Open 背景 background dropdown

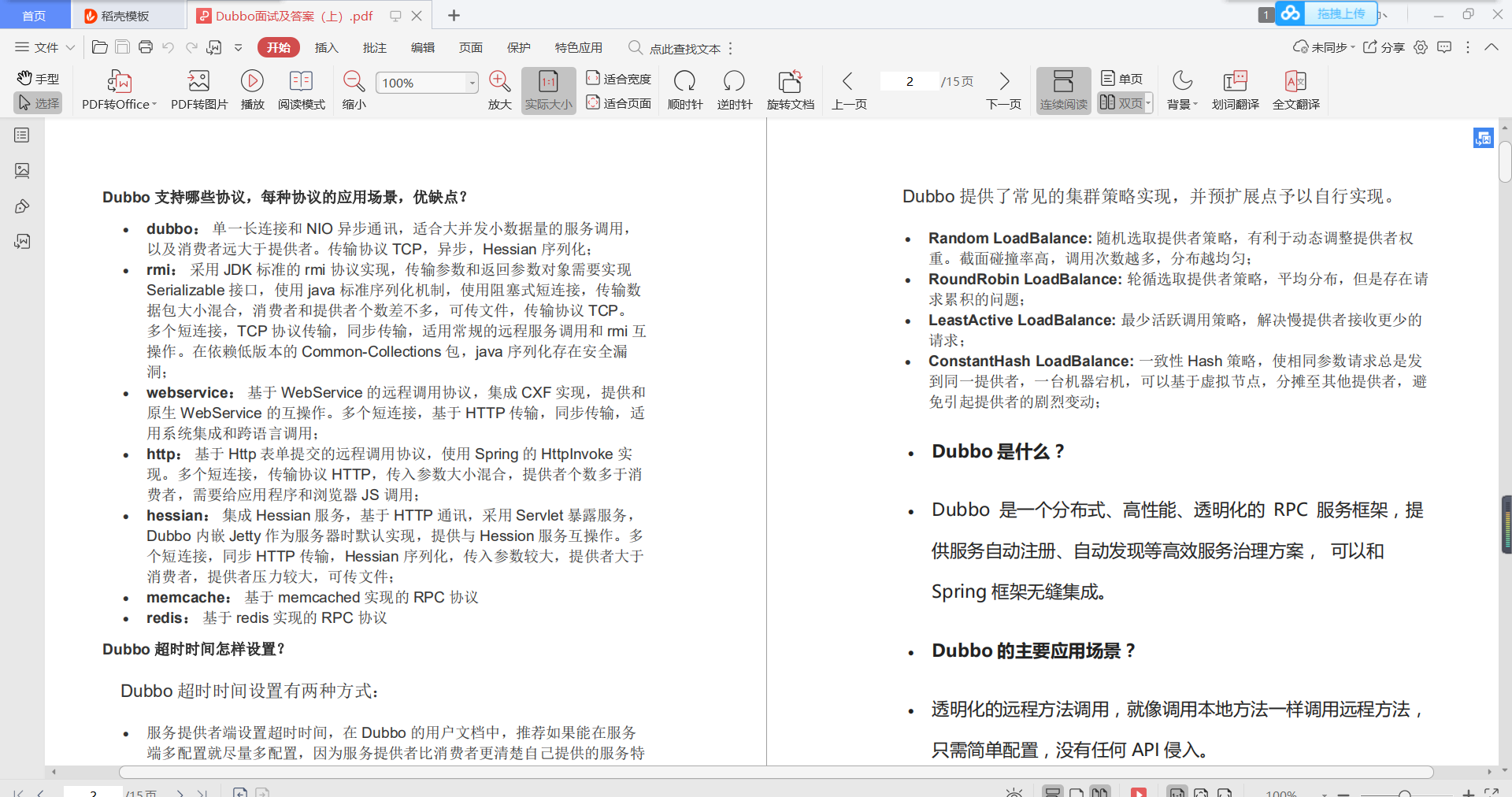pyautogui.click(x=1182, y=90)
